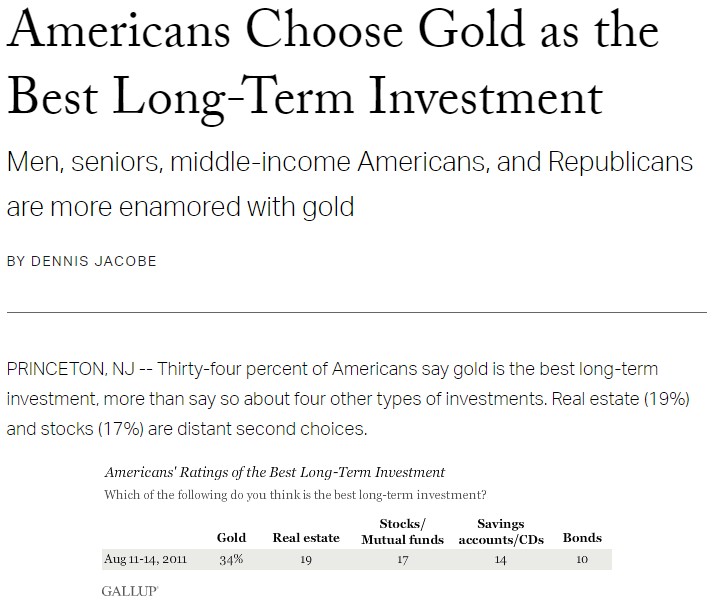Click the subheadline about men and seniors
The height and width of the screenshot is (612, 721).
[x=350, y=163]
